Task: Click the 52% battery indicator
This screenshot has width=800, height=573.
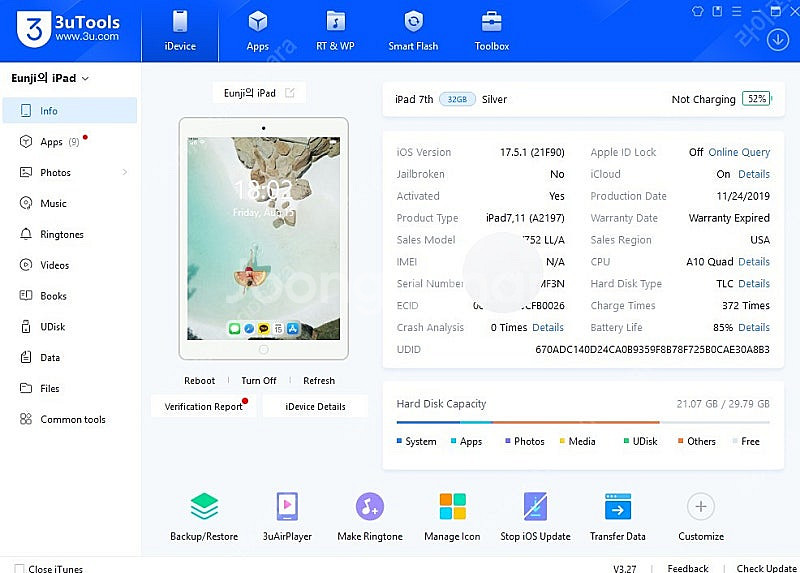Action: click(757, 98)
